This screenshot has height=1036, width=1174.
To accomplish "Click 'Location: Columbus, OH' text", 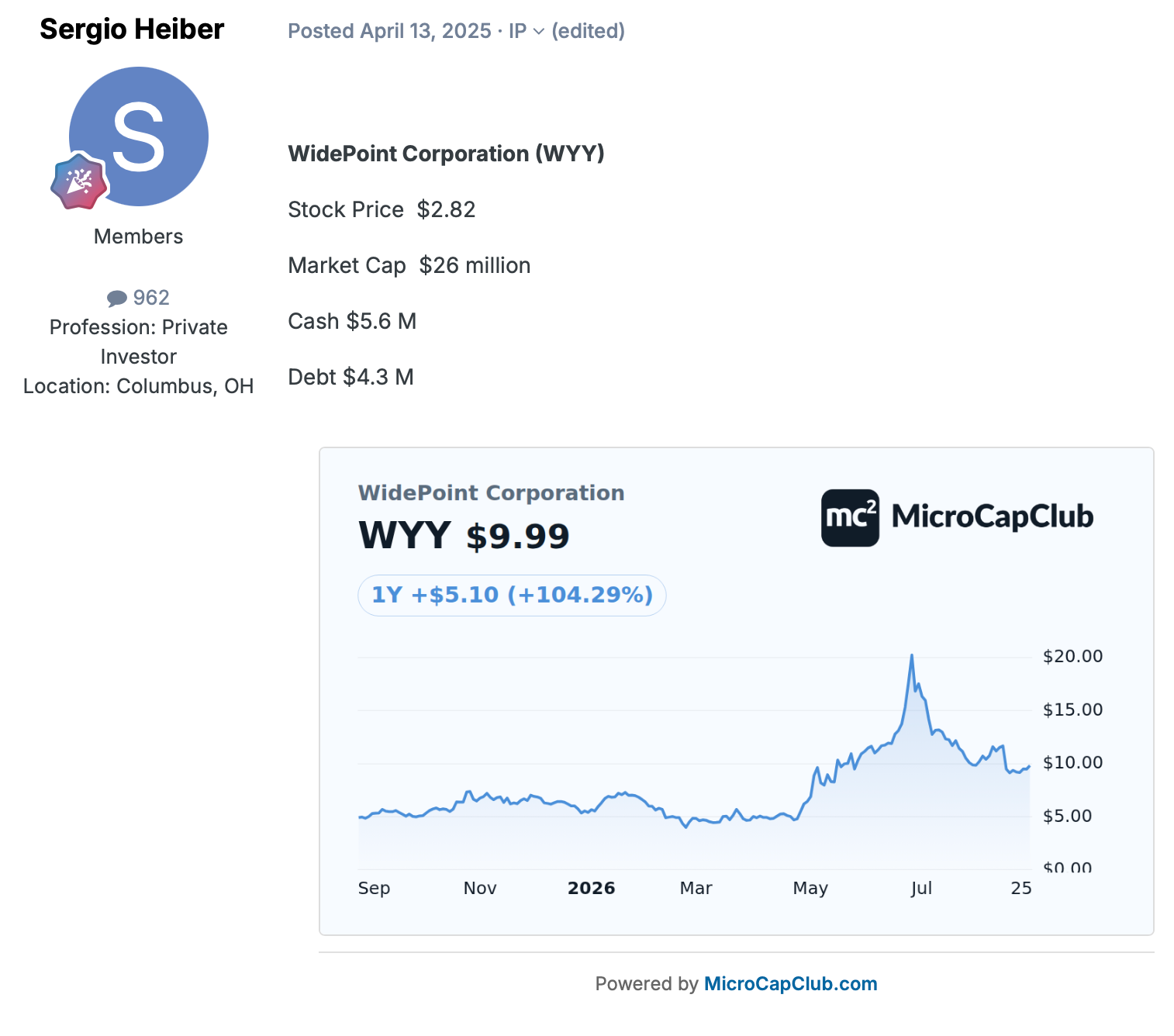I will tap(139, 386).
